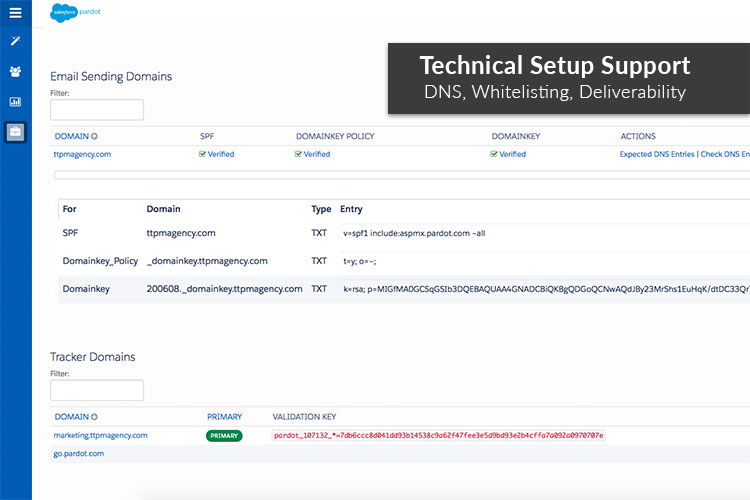Click the Email Sending Domains filter field
Screen dimensions: 750x500
click(97, 110)
